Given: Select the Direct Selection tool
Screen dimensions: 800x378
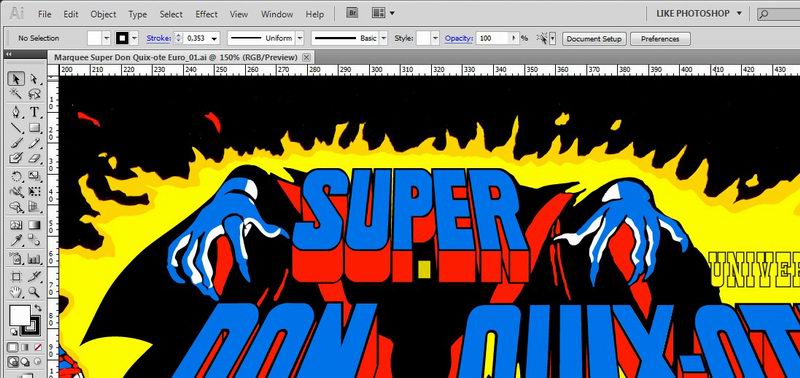Looking at the screenshot, I should click(x=34, y=79).
